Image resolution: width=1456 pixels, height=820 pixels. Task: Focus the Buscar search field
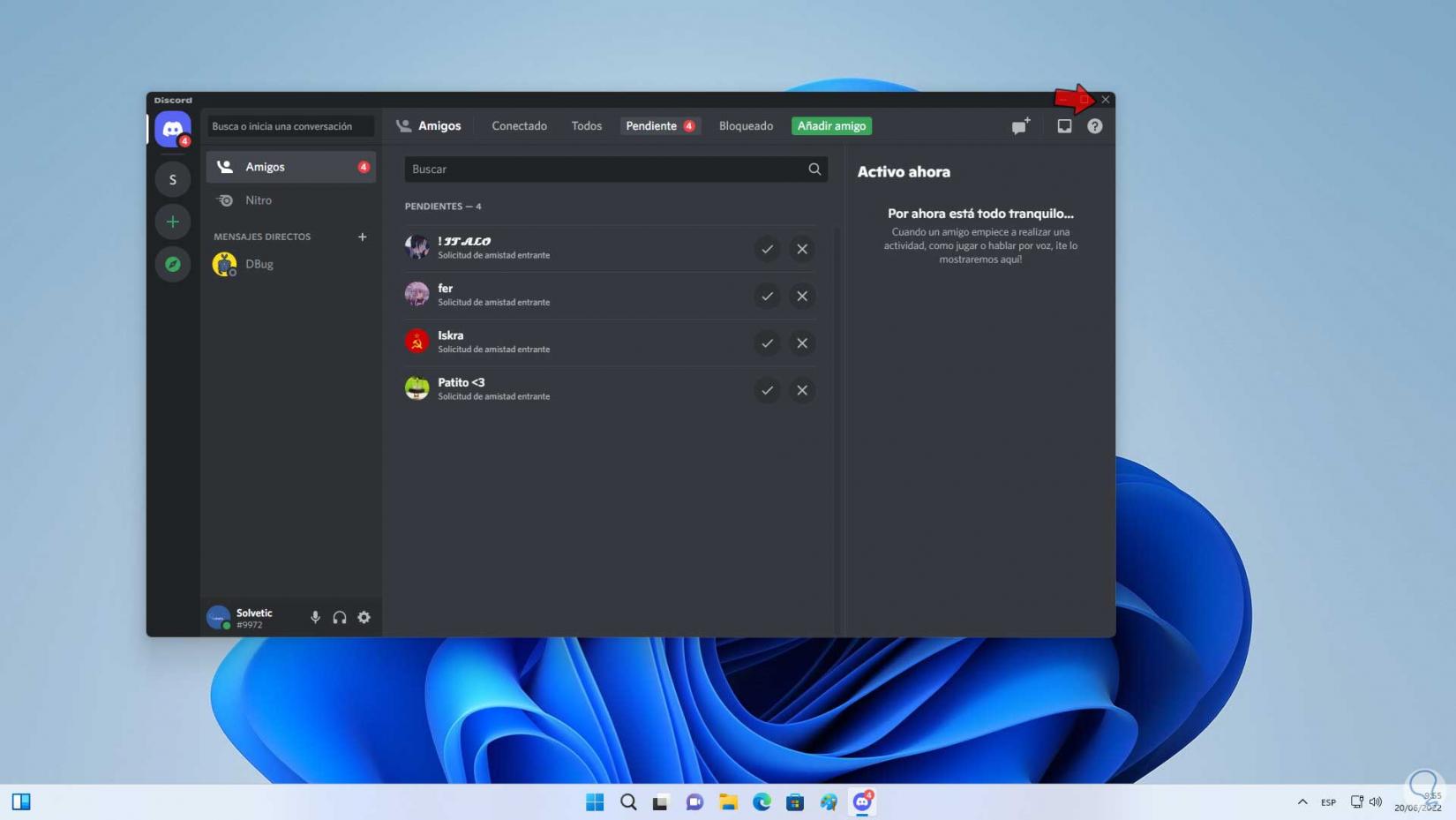(x=616, y=169)
